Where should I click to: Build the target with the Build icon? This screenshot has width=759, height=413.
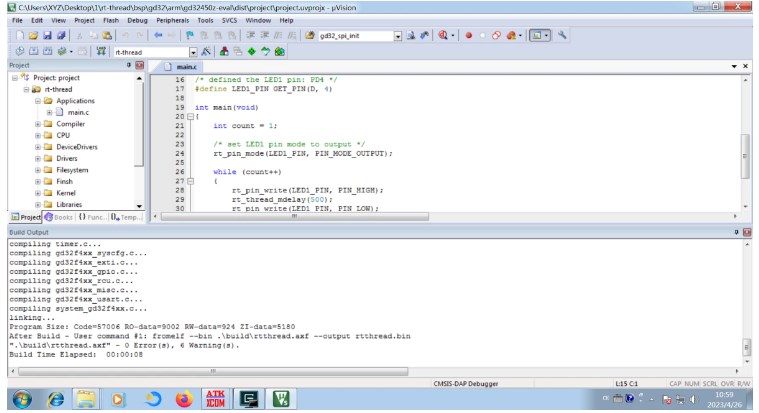coord(33,51)
